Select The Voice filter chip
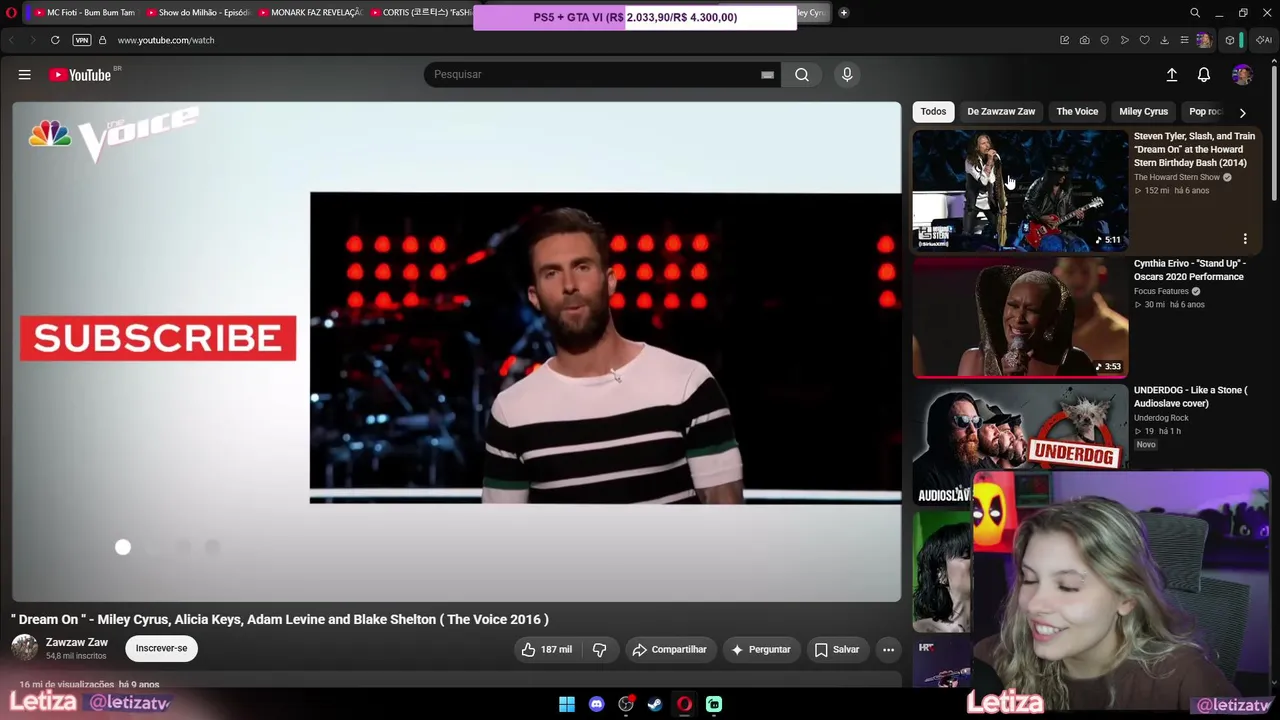The height and width of the screenshot is (720, 1280). click(1077, 112)
